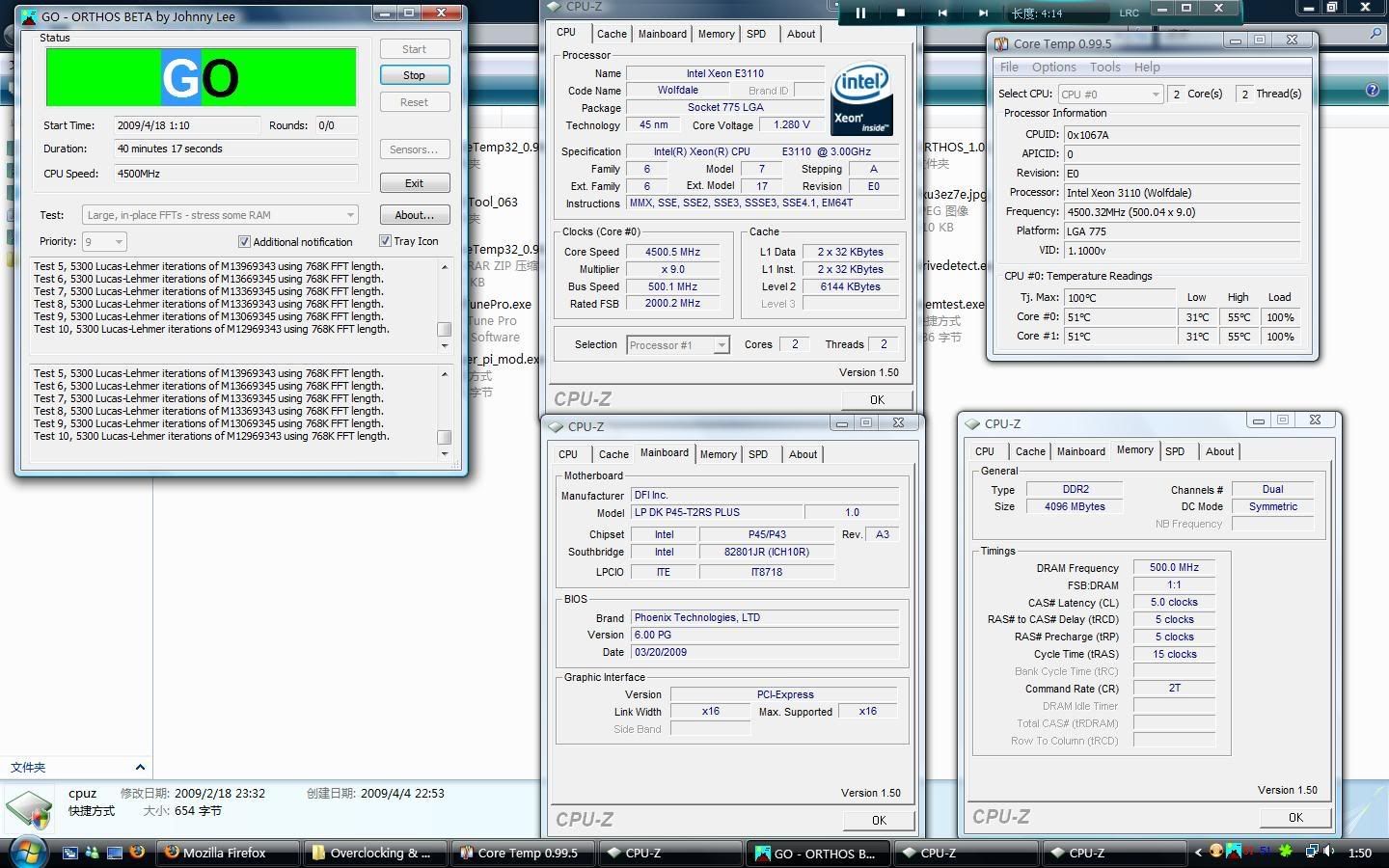Open the Select CPU dropdown in Core Temp

(x=1109, y=95)
